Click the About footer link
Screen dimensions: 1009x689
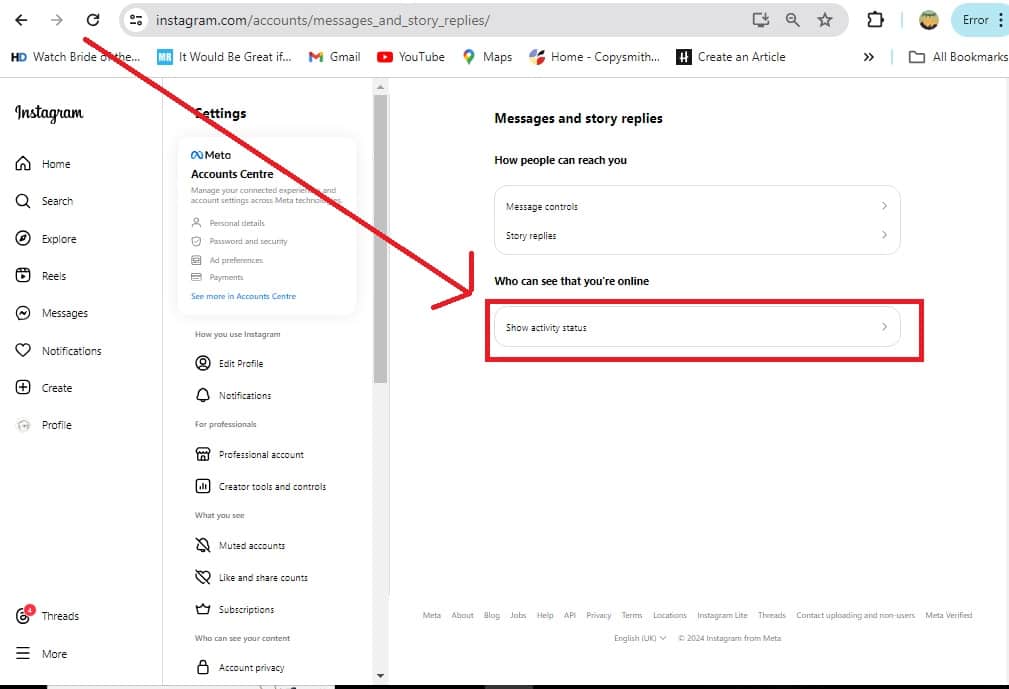click(462, 615)
